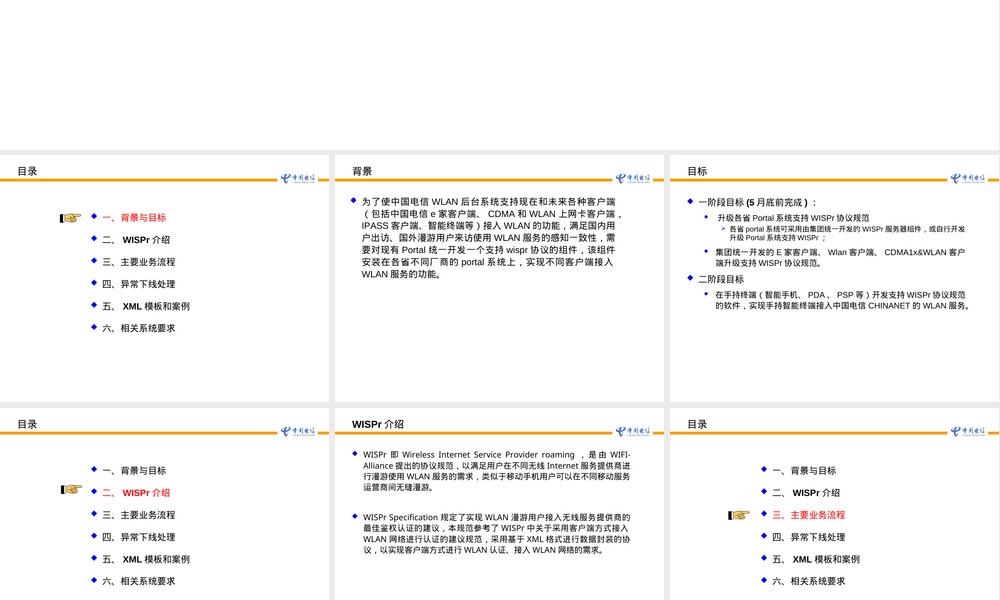Click 四、异常下线处理 on slide with red 主要业务流程

808,537
